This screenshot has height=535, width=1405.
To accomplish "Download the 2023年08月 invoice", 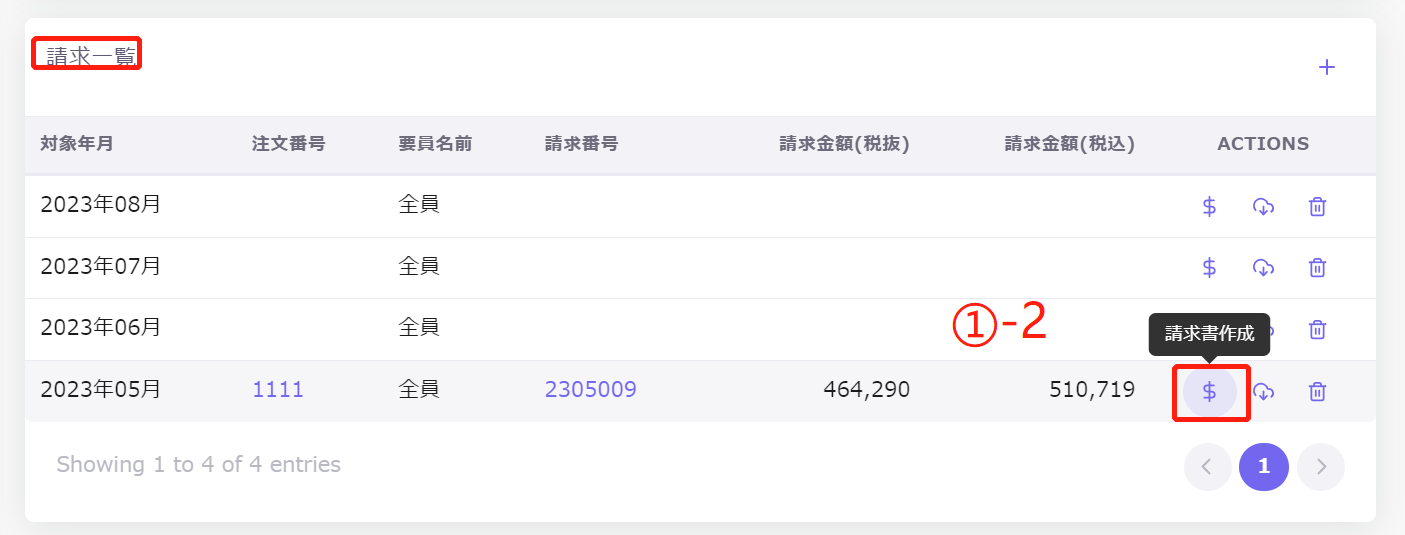I will pyautogui.click(x=1263, y=207).
